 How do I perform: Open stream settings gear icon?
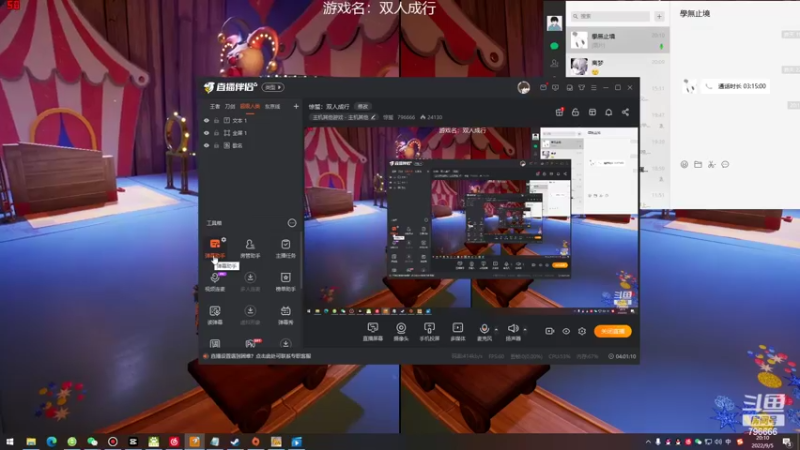click(582, 331)
